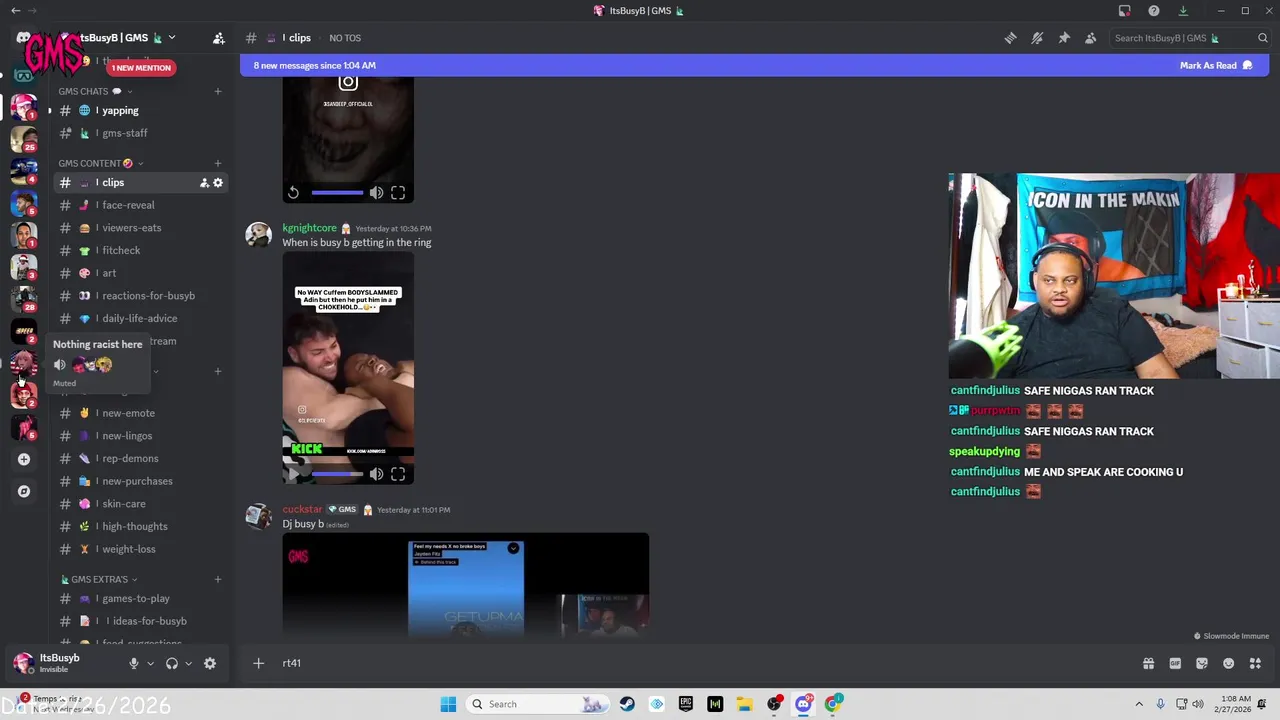
Task: Open User Settings gear icon
Action: [x=210, y=663]
